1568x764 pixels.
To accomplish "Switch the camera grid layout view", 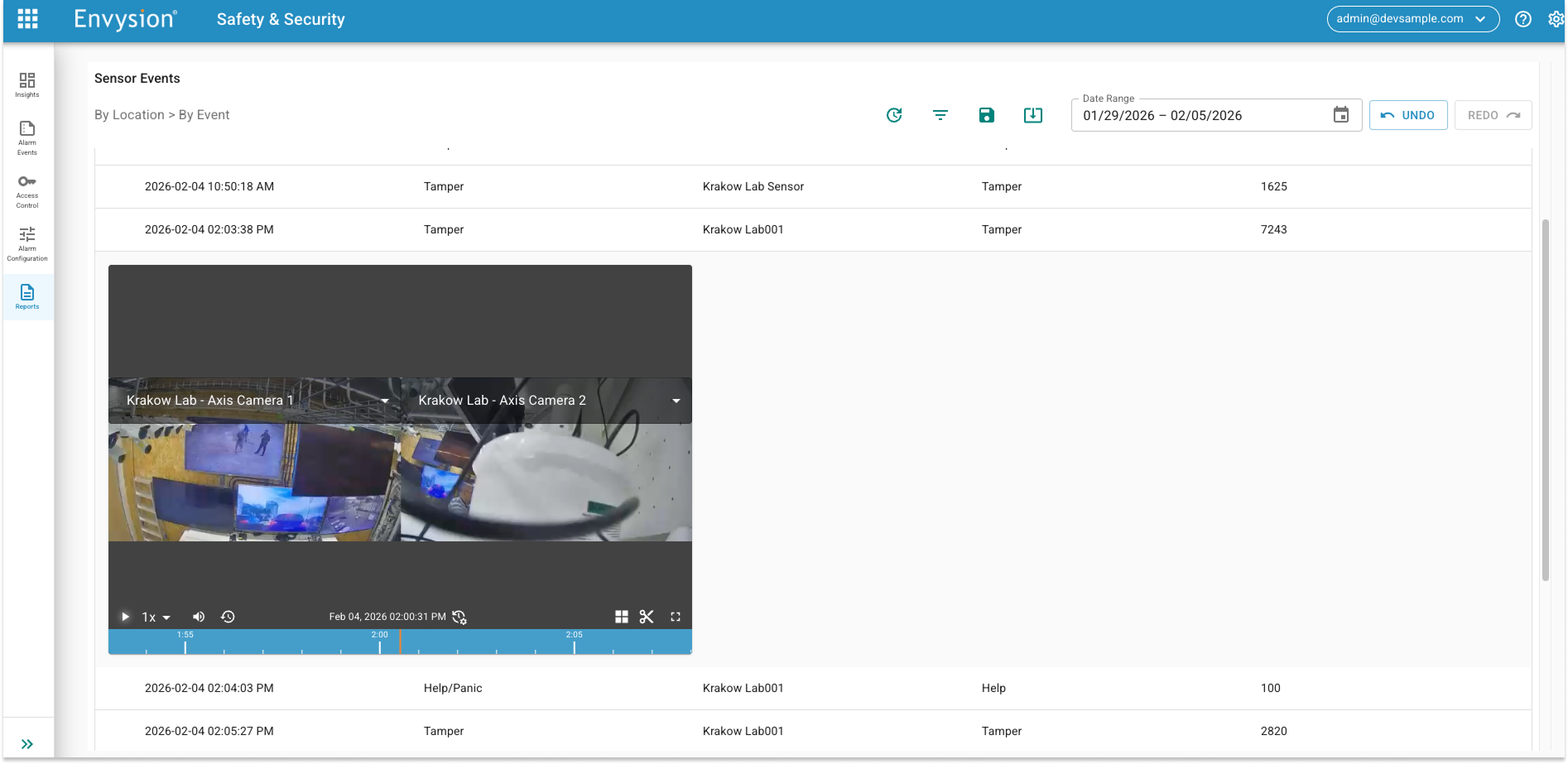I will coord(622,617).
